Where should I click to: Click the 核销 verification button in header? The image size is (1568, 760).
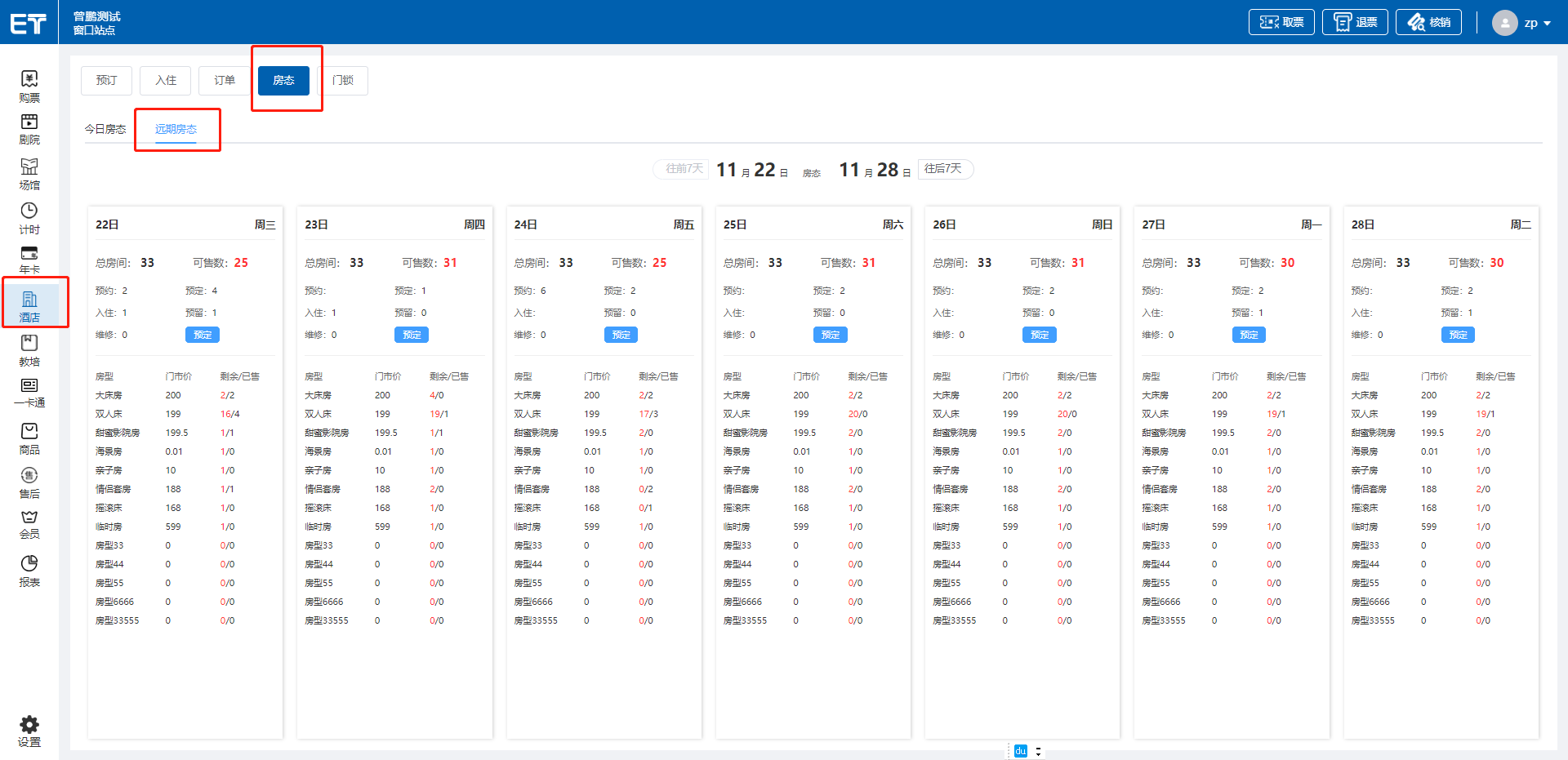(1428, 22)
